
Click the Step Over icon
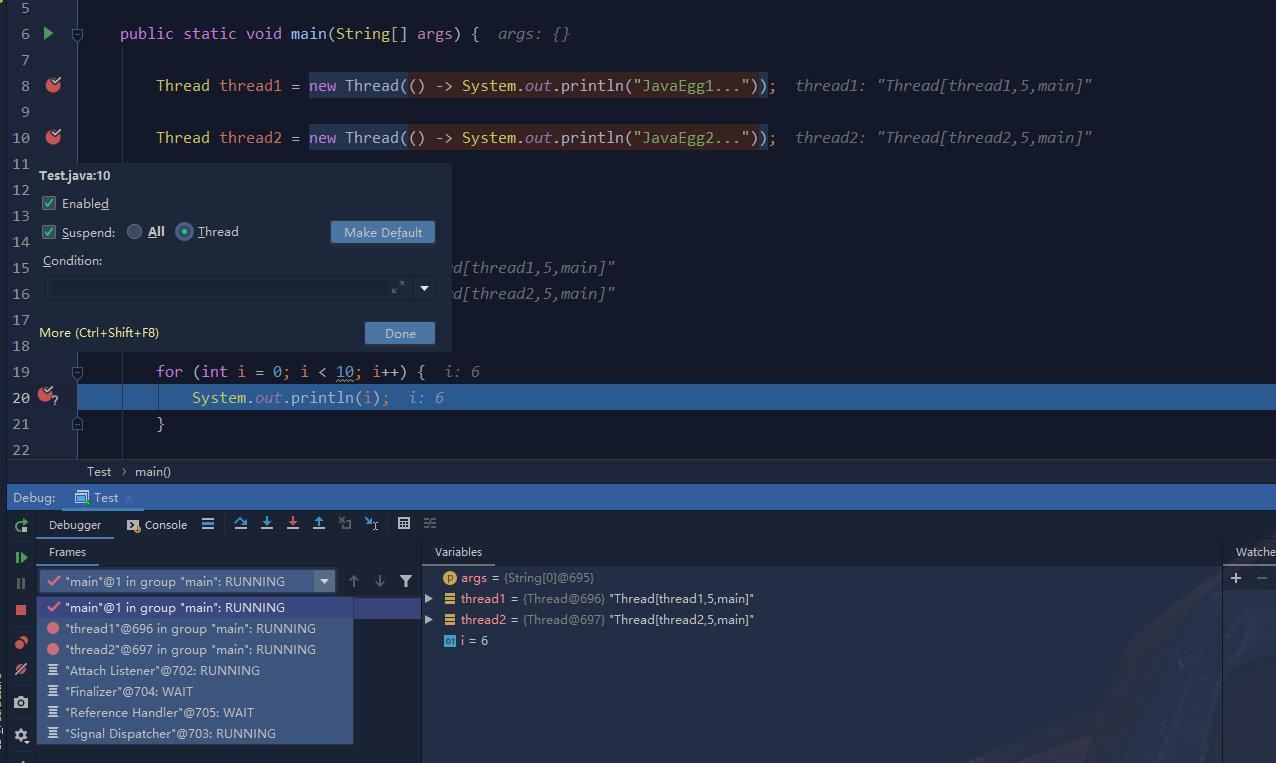click(241, 523)
